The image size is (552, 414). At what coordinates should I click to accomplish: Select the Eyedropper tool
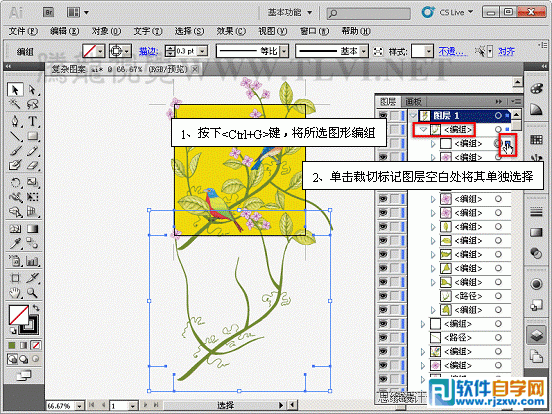point(15,243)
